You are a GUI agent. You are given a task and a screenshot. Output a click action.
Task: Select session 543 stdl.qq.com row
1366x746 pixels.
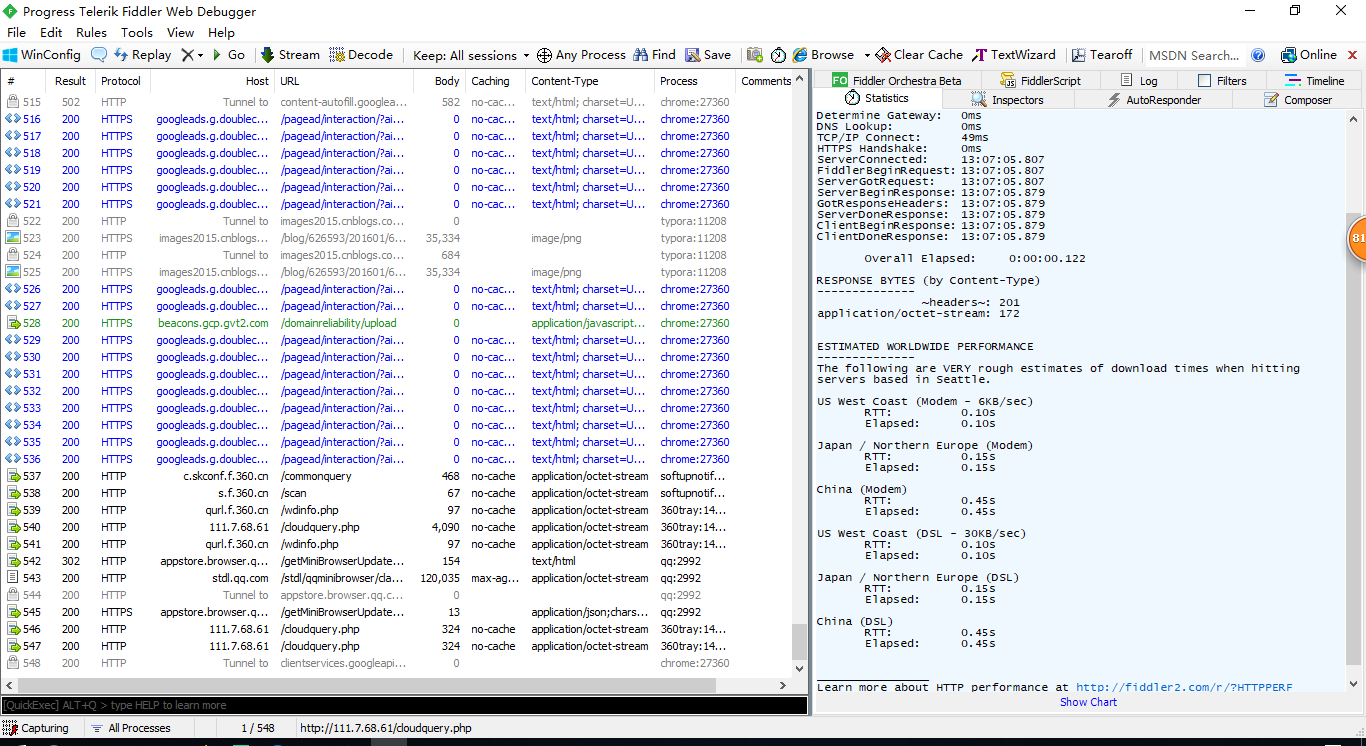pos(398,578)
